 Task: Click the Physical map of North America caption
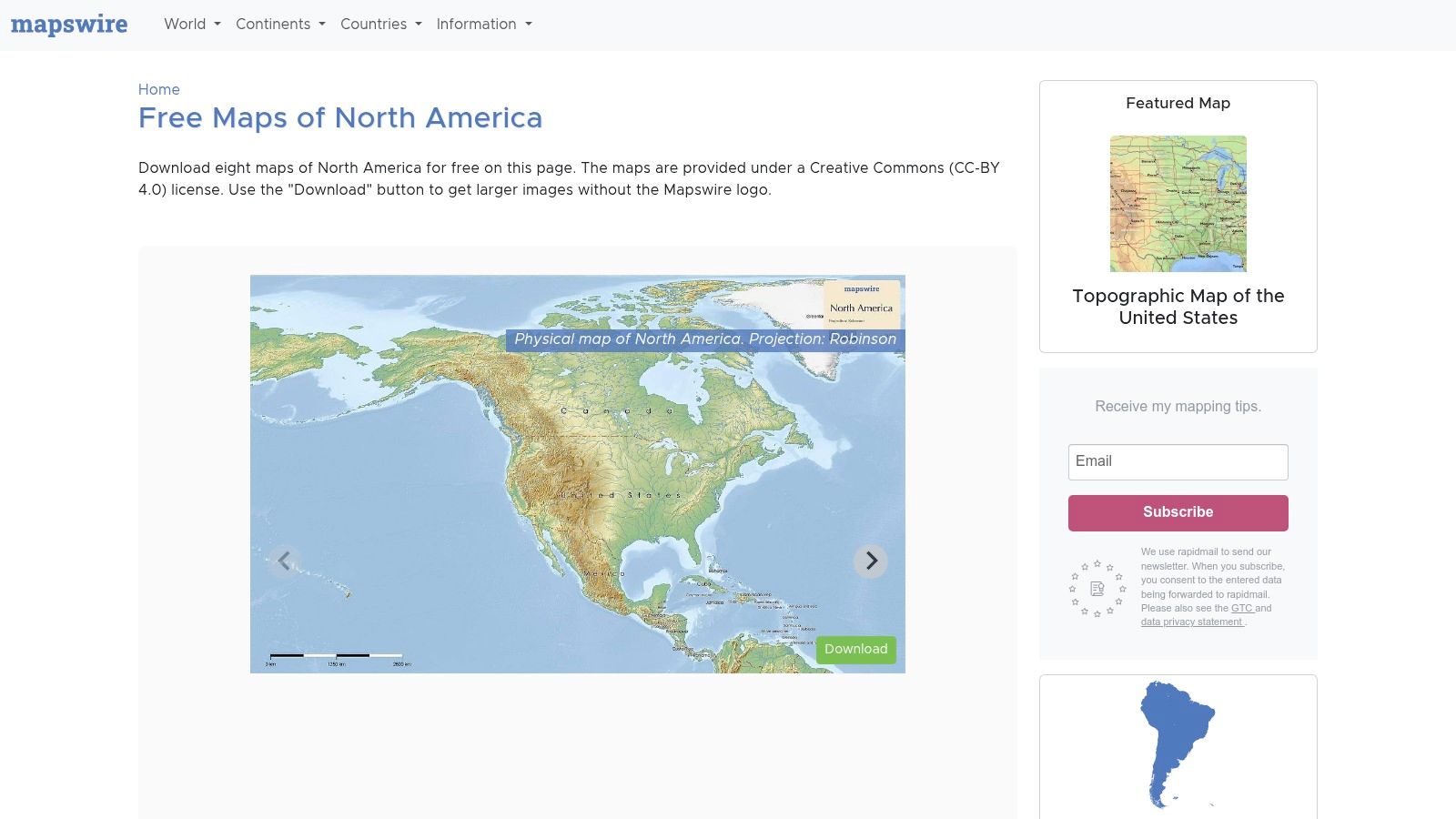704,339
